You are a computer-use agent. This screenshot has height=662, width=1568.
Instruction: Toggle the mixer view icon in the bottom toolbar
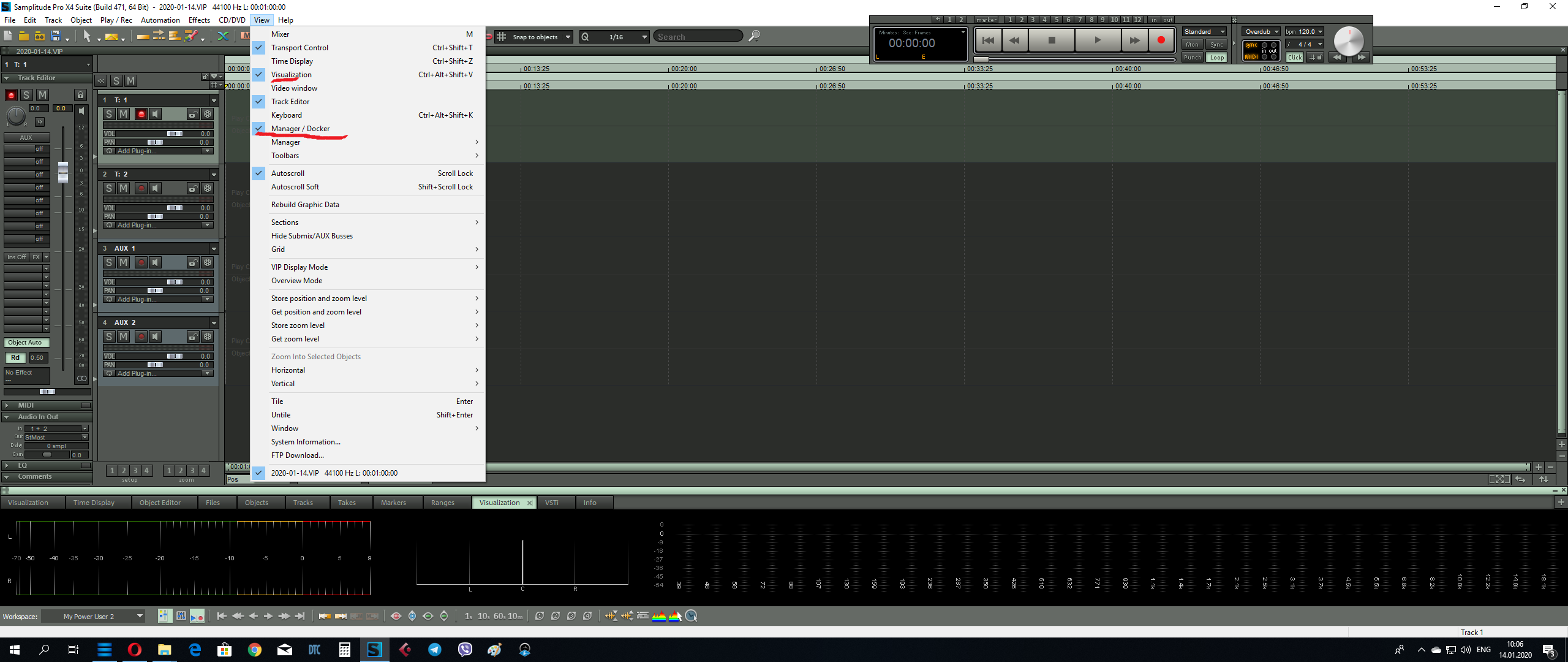(181, 616)
